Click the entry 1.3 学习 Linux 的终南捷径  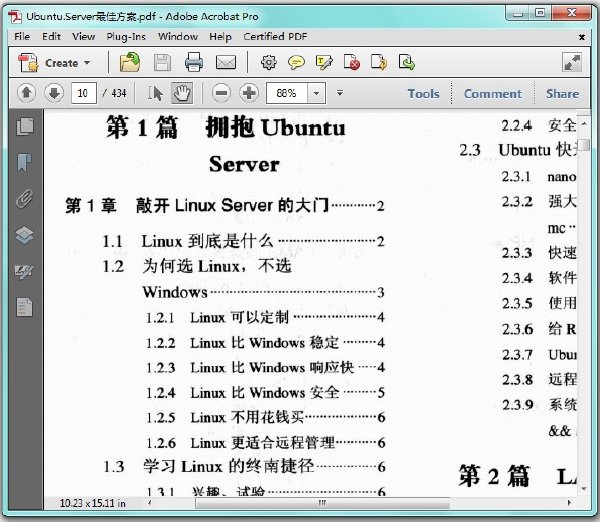coord(244,467)
